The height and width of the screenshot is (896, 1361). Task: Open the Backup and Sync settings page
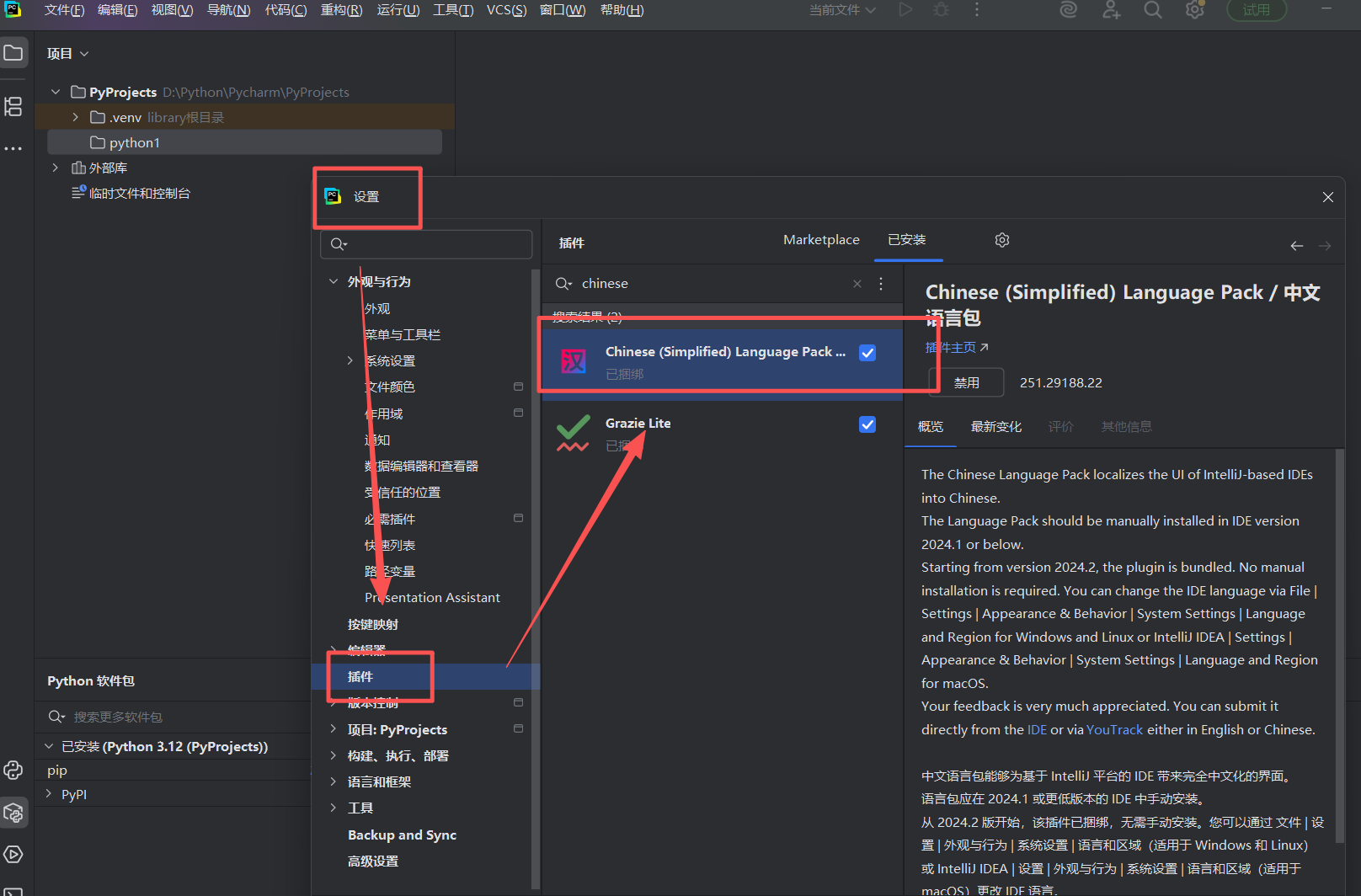point(402,835)
